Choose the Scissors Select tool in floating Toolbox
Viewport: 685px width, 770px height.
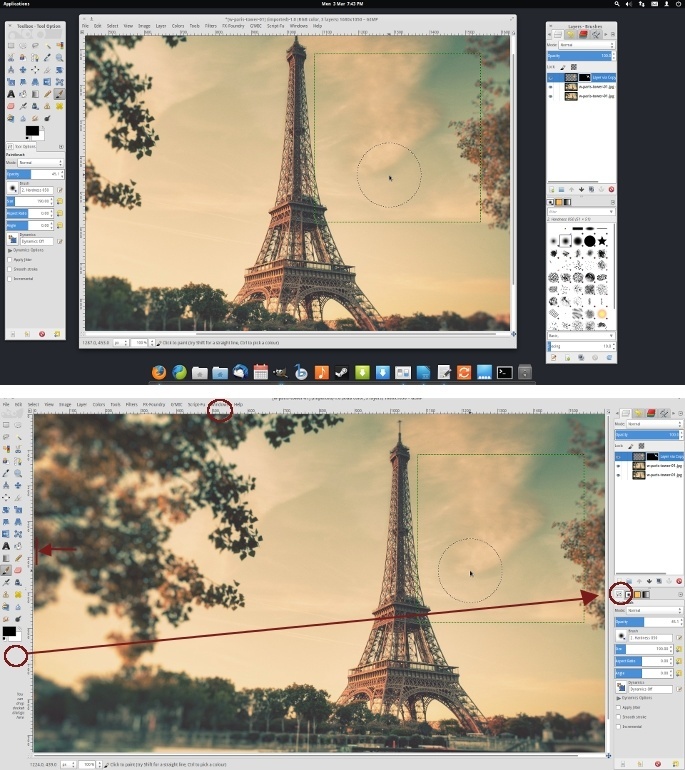(x=11, y=58)
